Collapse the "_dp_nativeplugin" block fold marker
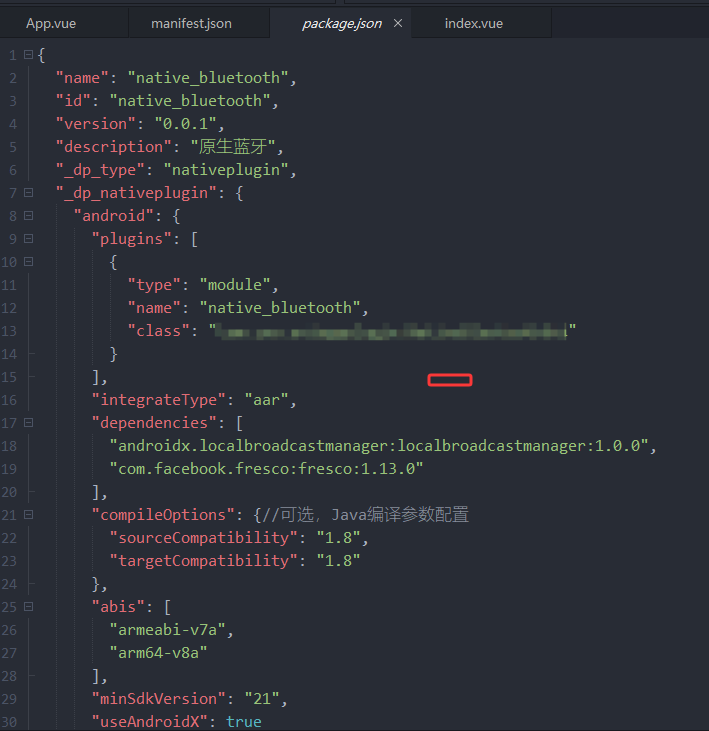Viewport: 709px width, 731px height. click(28, 193)
